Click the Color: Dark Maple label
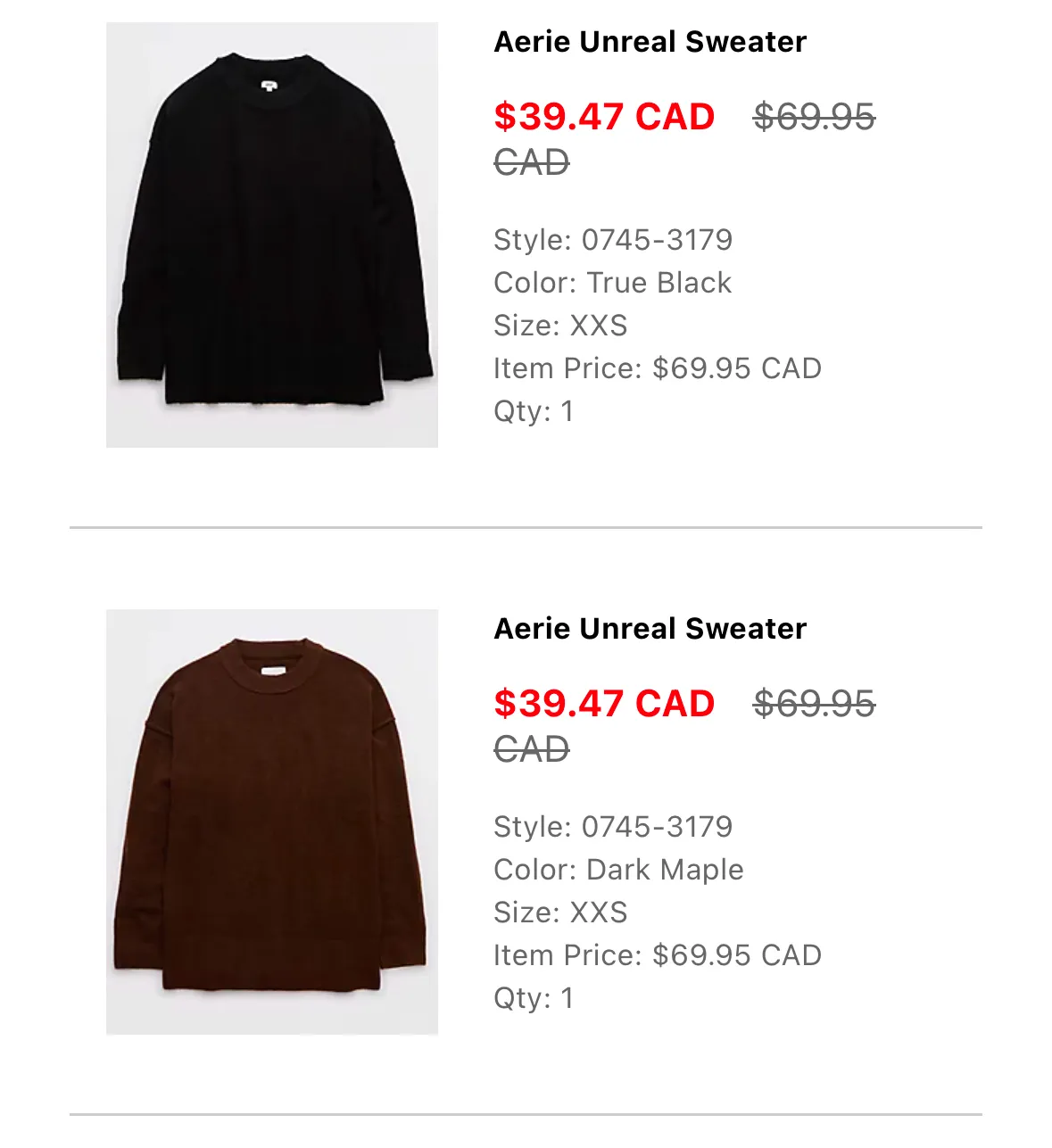This screenshot has height=1148, width=1052. tap(618, 870)
